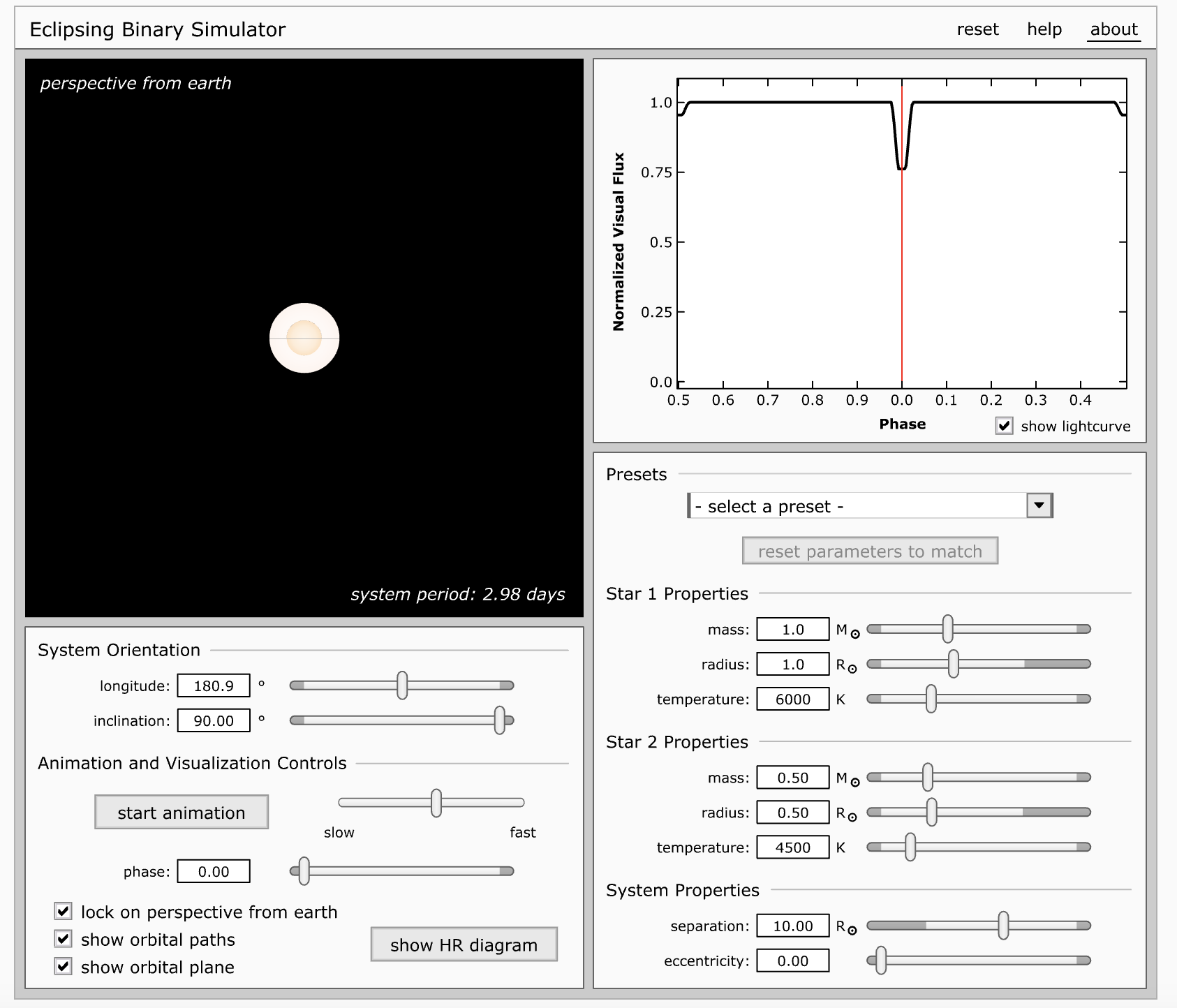
Task: Click the inclination slider handle
Action: (499, 720)
